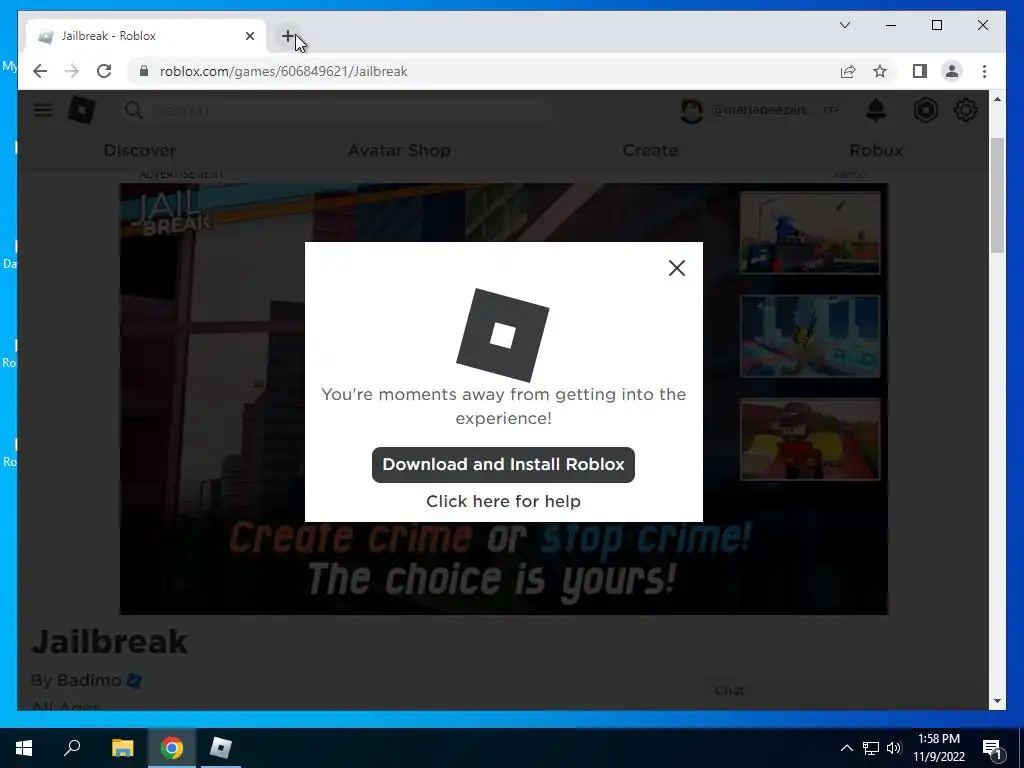Go back to the previous page

40,71
